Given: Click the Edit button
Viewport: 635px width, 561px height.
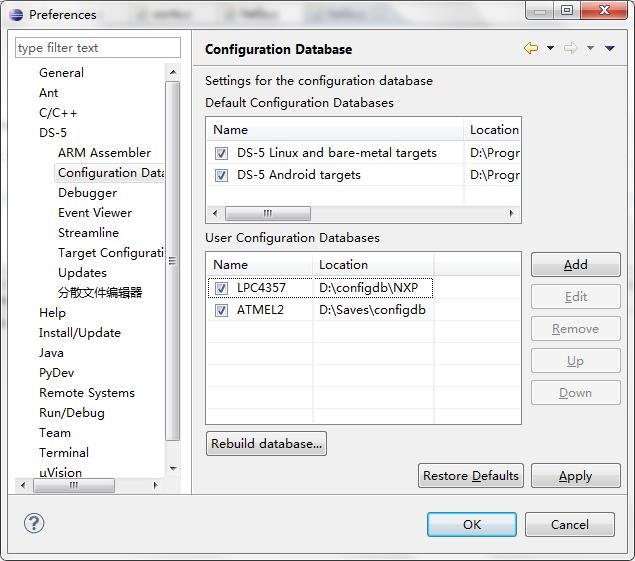Looking at the screenshot, I should pos(575,296).
